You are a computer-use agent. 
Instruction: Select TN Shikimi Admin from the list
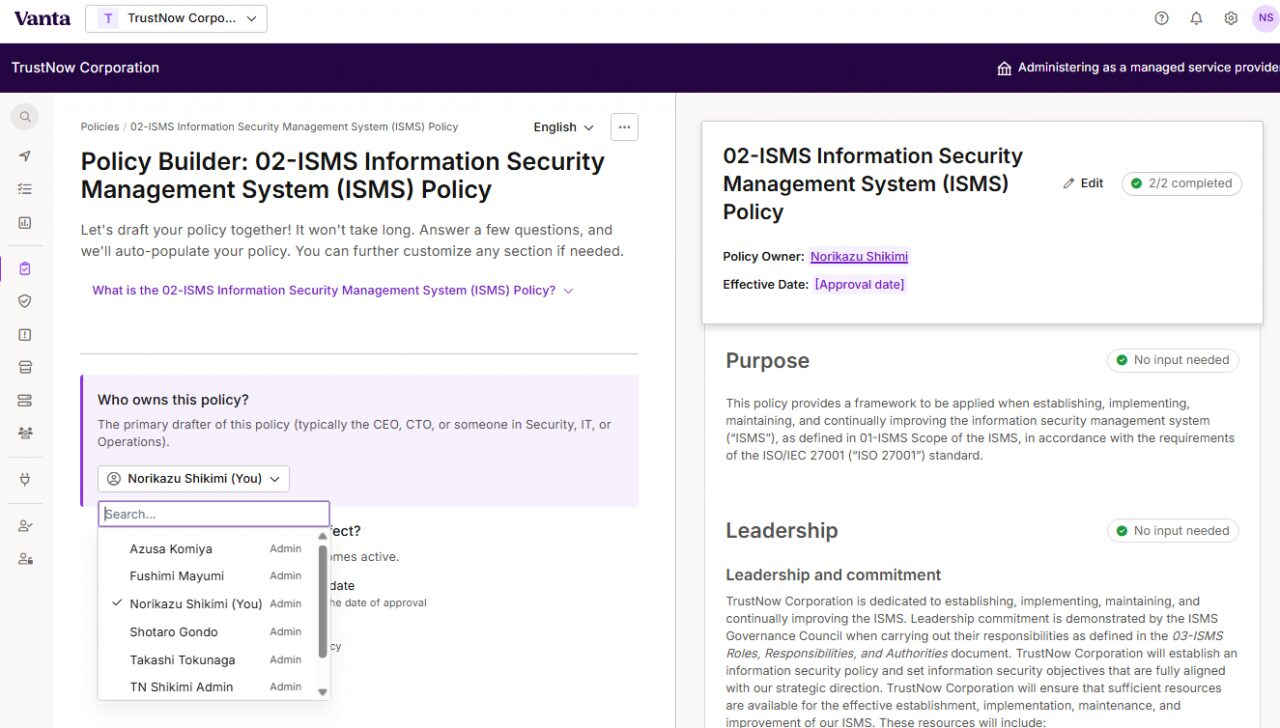[209, 687]
